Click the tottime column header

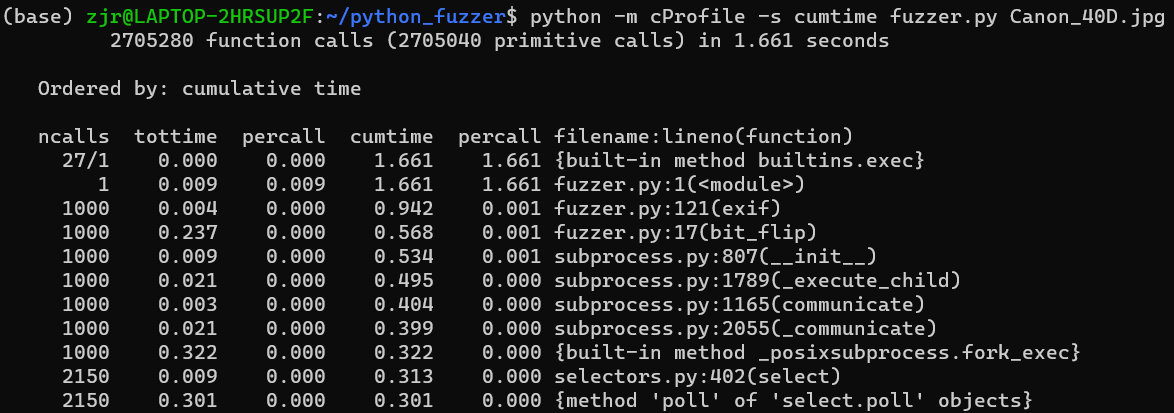[x=175, y=137]
